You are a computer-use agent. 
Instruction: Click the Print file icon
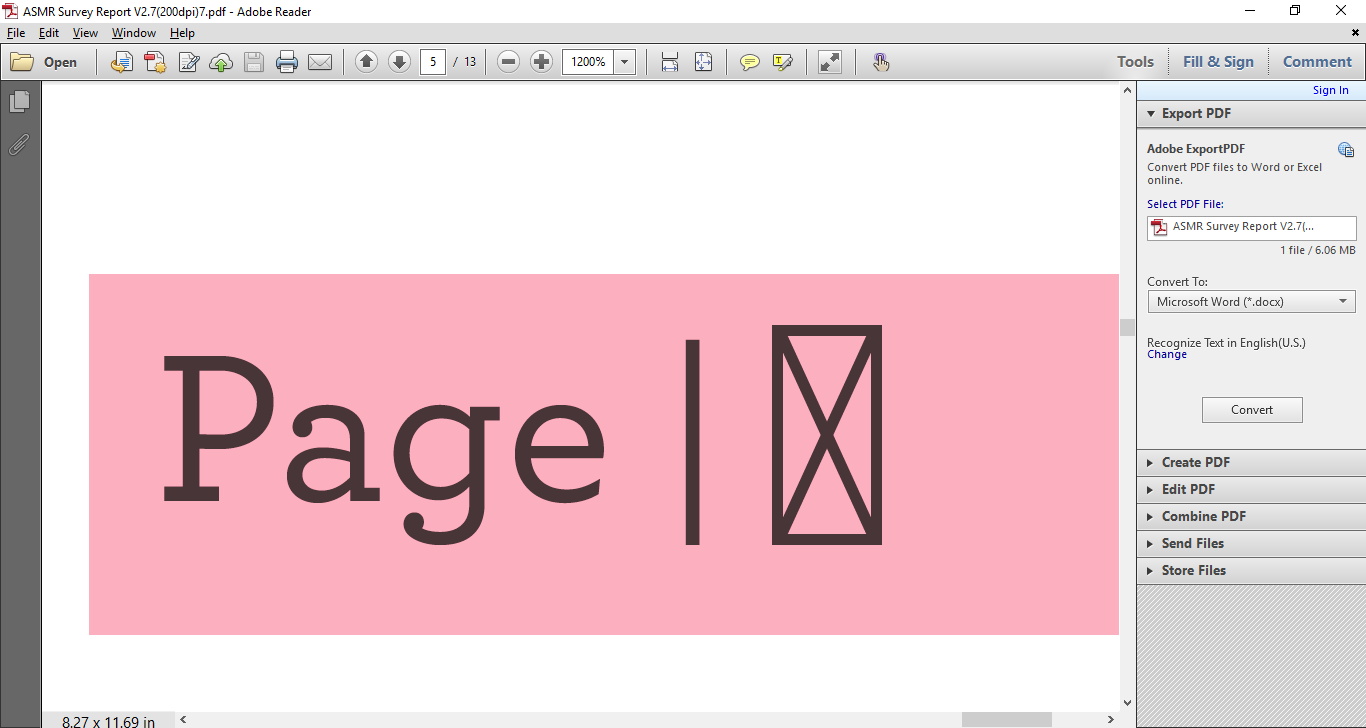(x=287, y=62)
